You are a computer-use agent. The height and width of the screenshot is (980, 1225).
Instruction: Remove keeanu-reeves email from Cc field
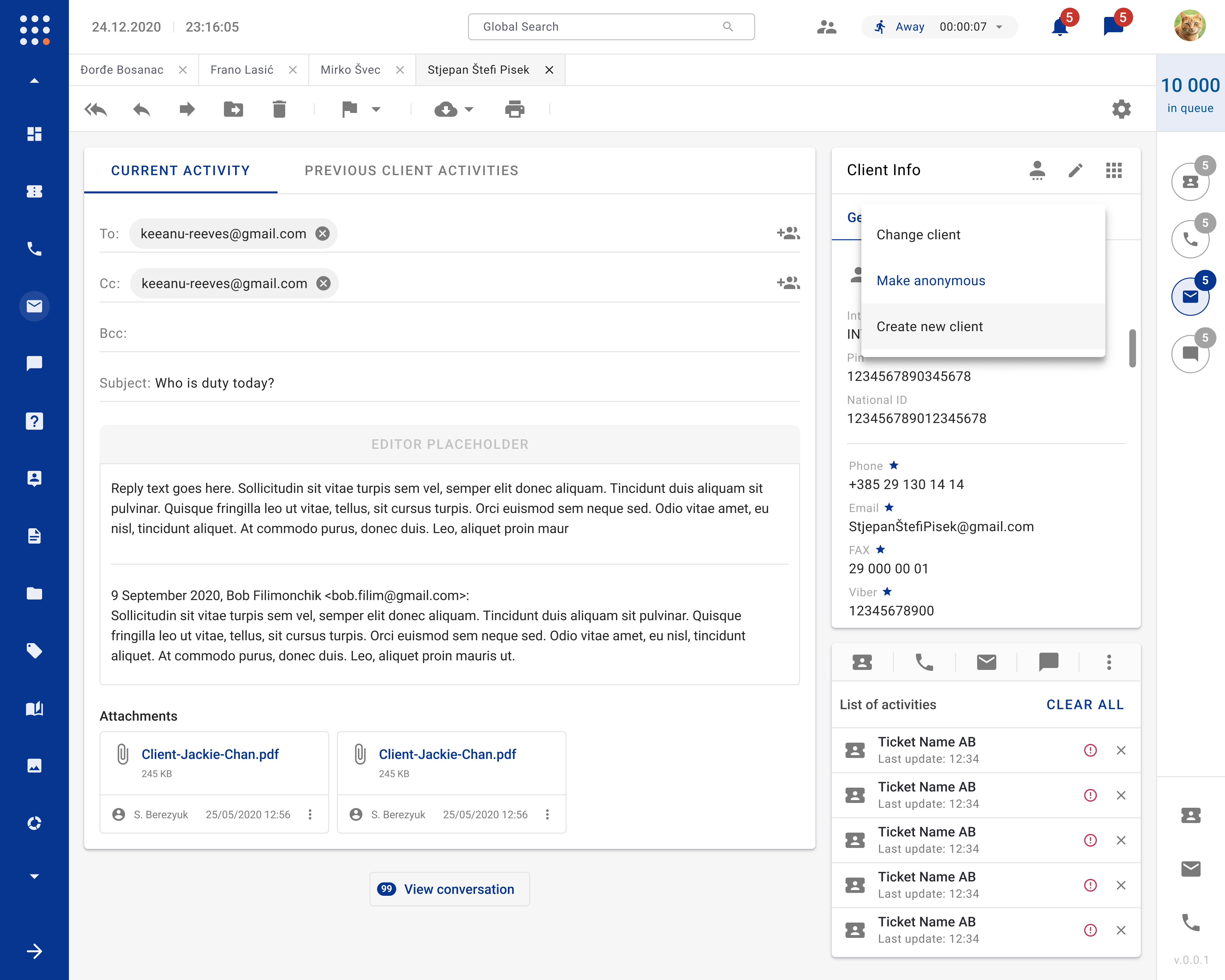[323, 284]
